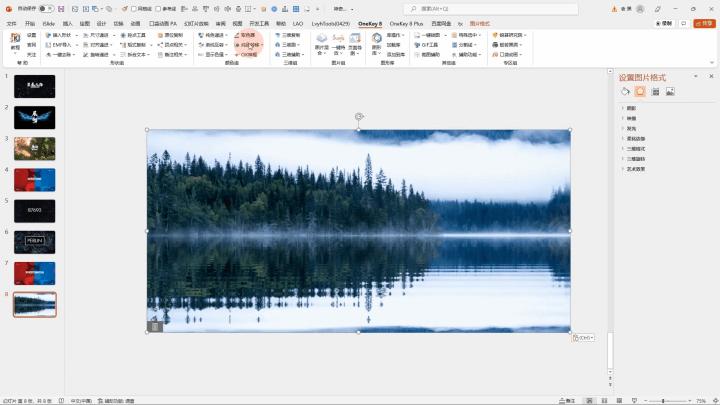The width and height of the screenshot is (720, 405).
Task: Open the paste options (Ctrl) dropdown
Action: pos(583,338)
